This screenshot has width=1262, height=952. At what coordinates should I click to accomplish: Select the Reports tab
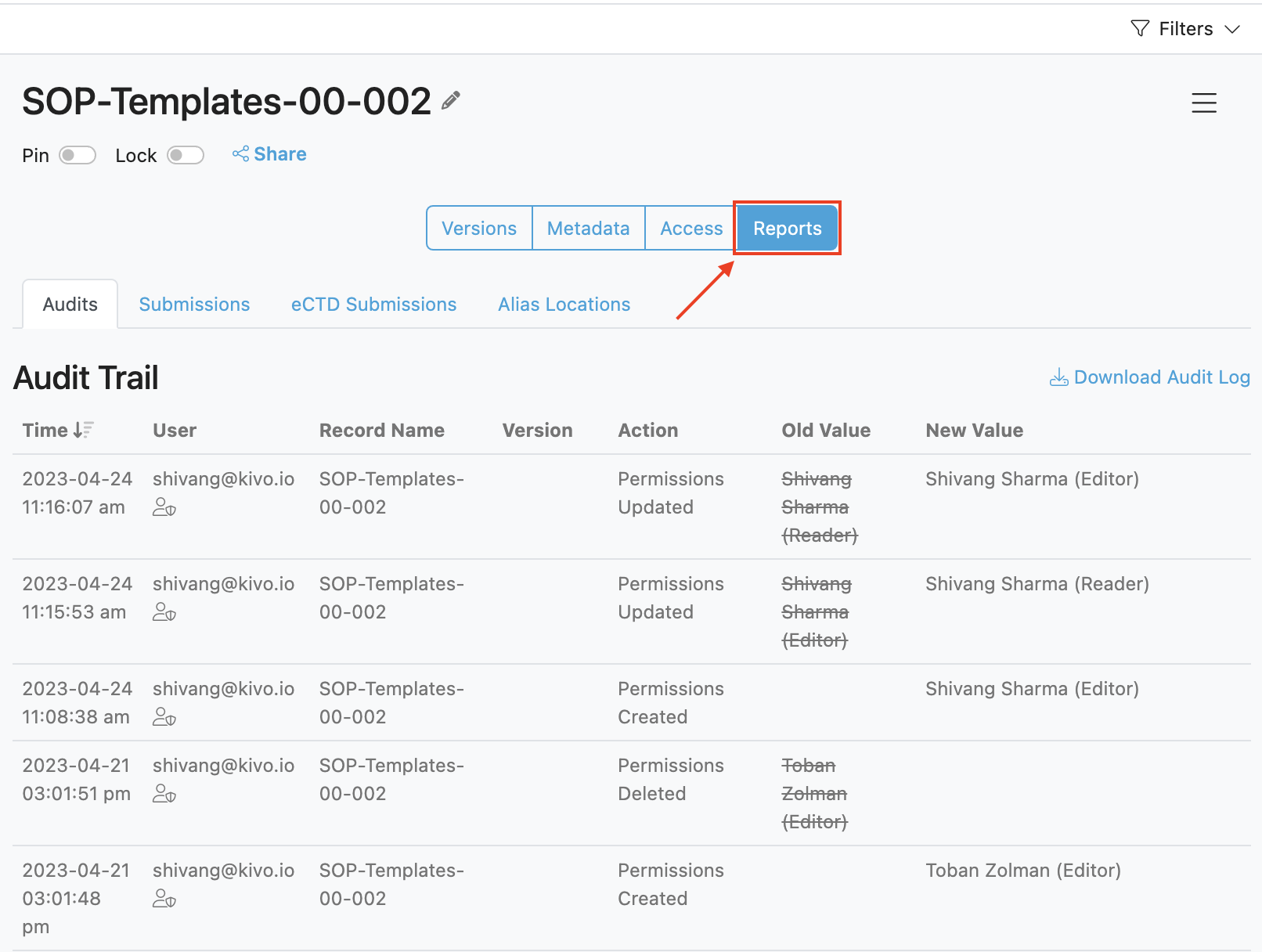pyautogui.click(x=788, y=229)
